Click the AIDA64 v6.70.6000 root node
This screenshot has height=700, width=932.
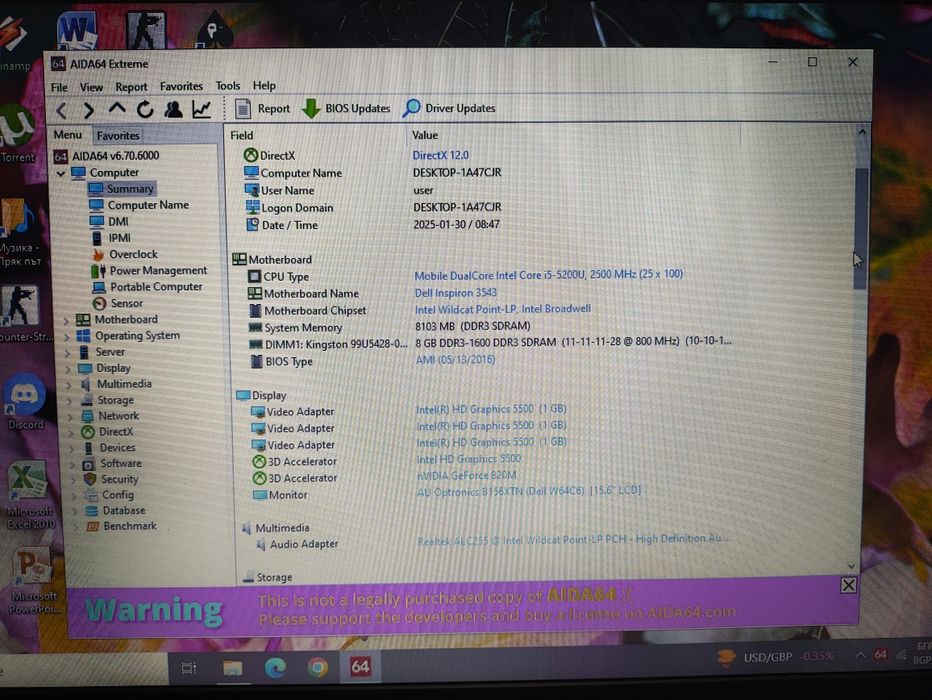[x=107, y=156]
